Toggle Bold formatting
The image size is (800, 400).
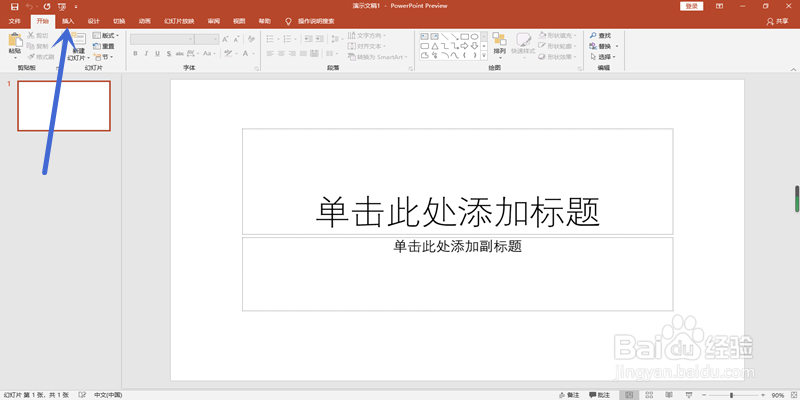(135, 53)
